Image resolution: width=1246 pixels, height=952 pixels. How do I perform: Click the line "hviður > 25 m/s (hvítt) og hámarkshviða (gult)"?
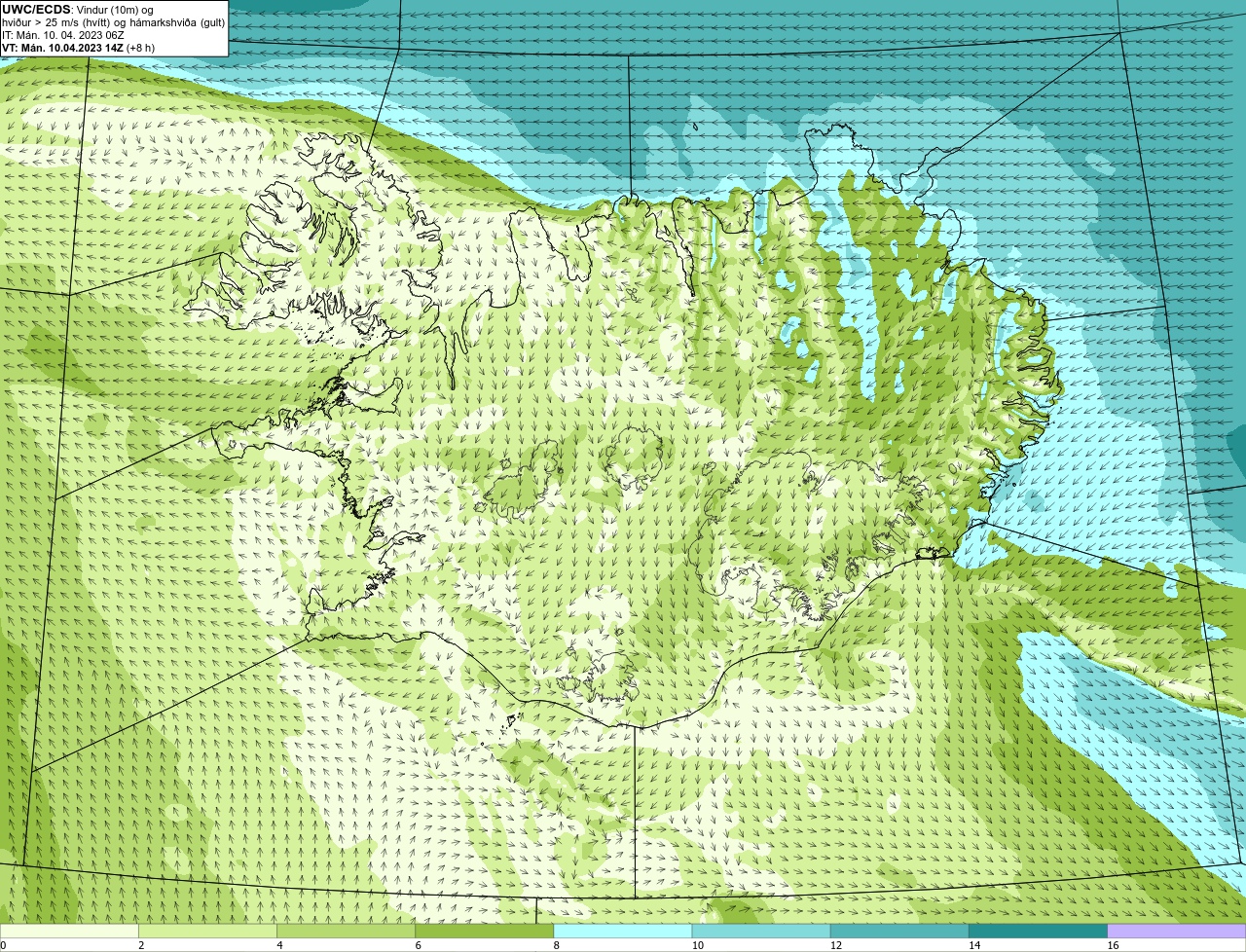(x=113, y=22)
